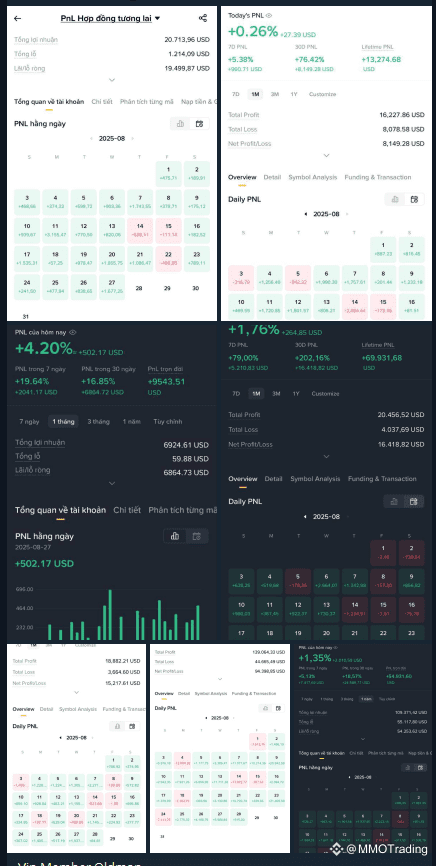
Task: Open Chi tiết tab in 20.713,96 USD panel
Action: 102,102
